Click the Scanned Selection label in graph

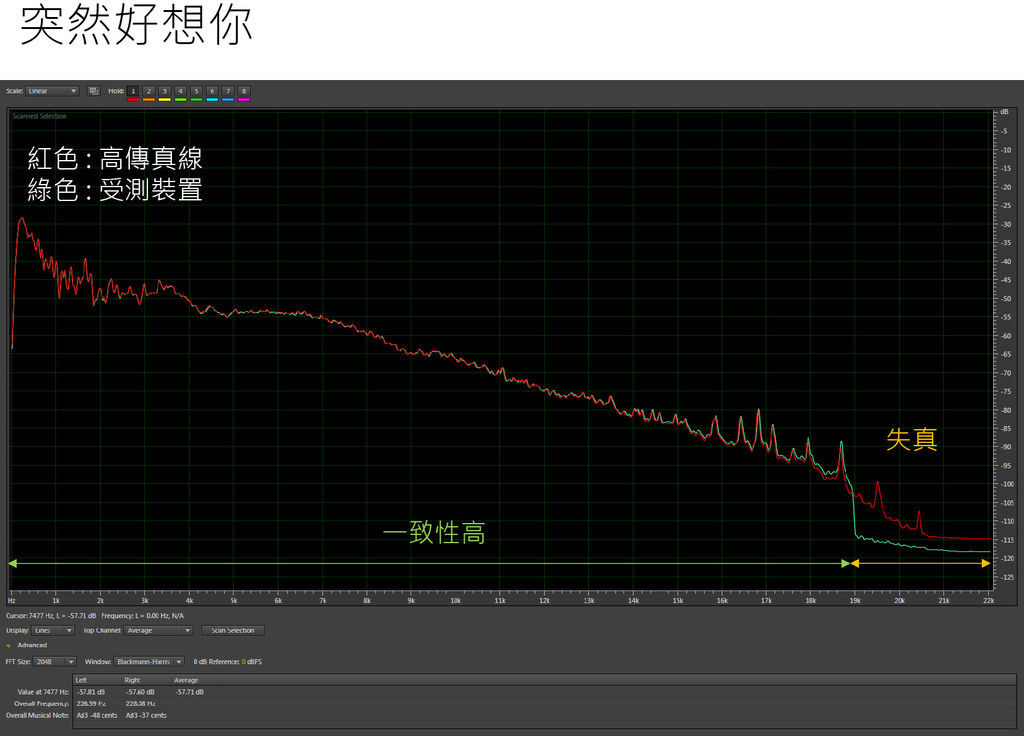(39, 116)
